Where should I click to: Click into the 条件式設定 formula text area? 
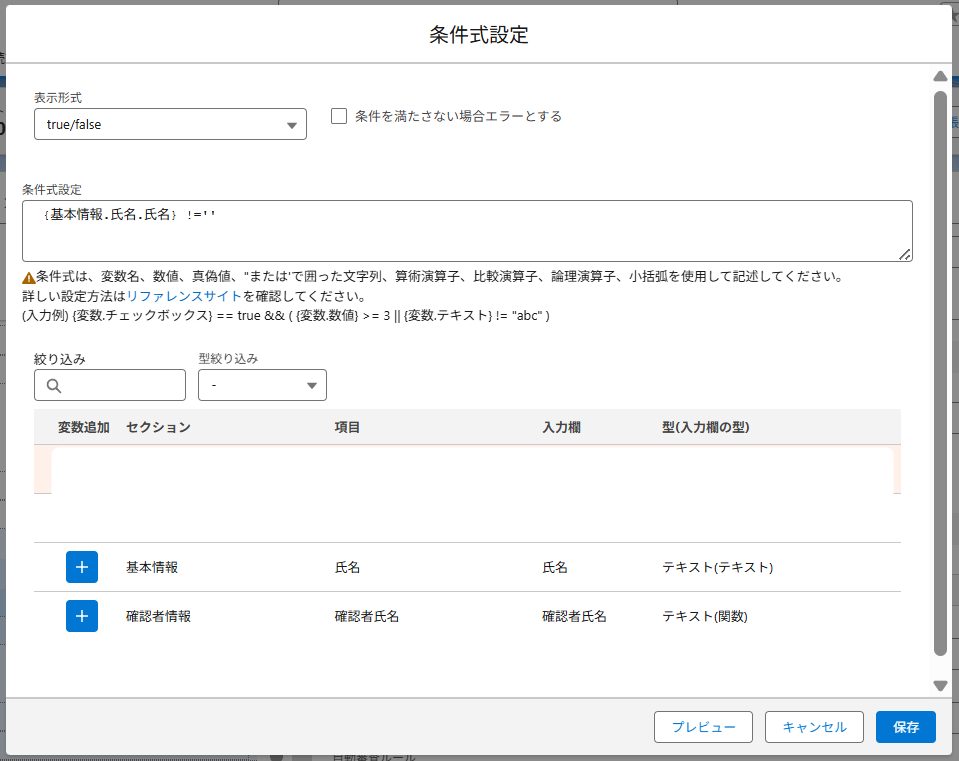click(466, 231)
